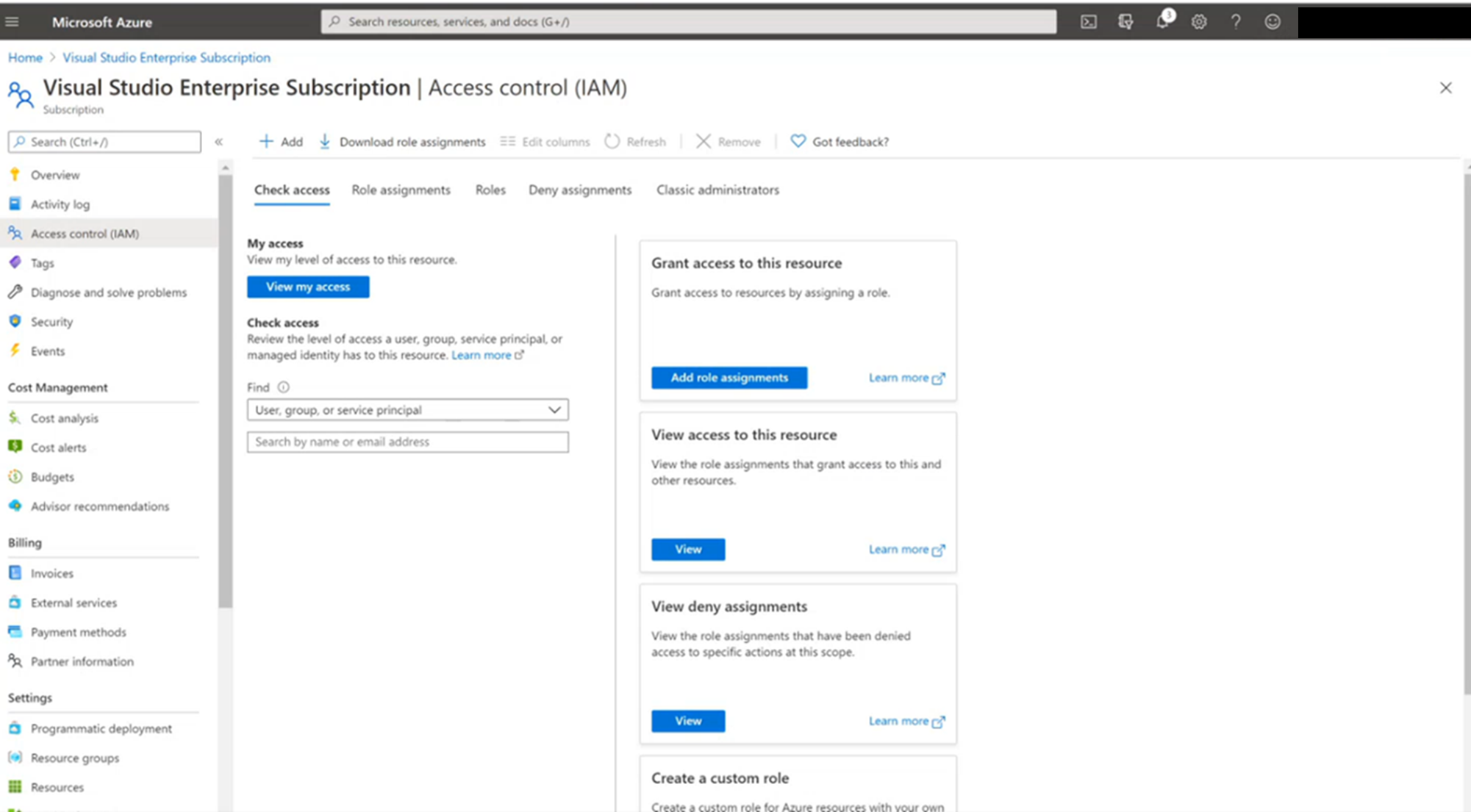Click the Refresh icon
Image resolution: width=1471 pixels, height=812 pixels.
click(x=612, y=142)
